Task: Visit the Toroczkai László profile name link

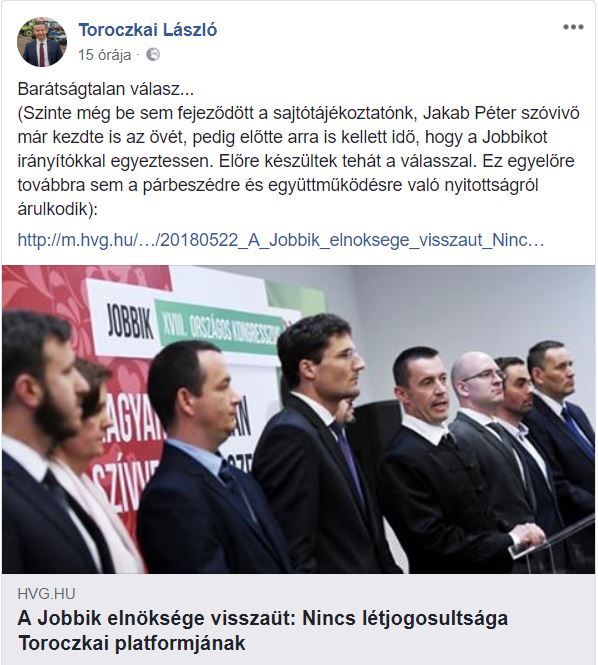Action: coord(148,30)
